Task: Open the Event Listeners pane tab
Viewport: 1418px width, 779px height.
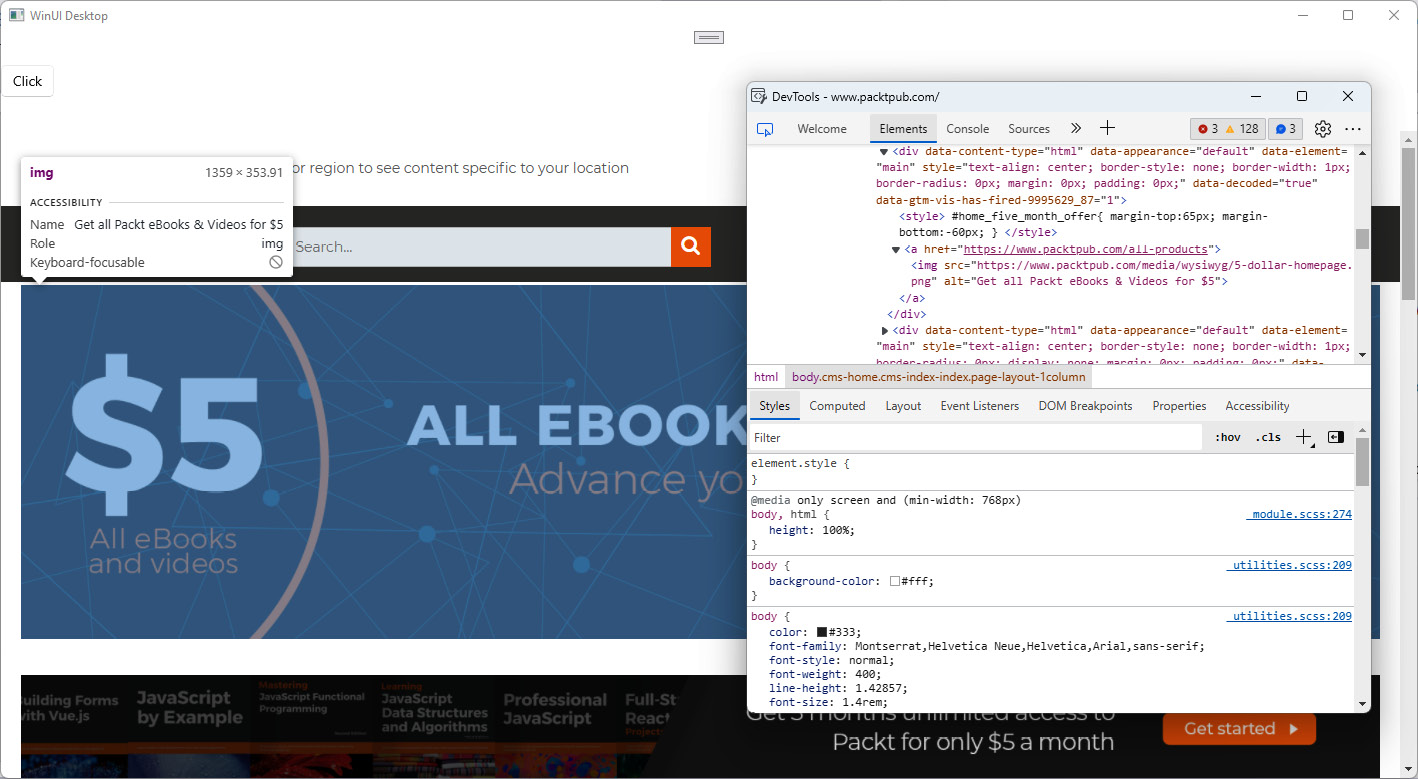Action: tap(979, 406)
